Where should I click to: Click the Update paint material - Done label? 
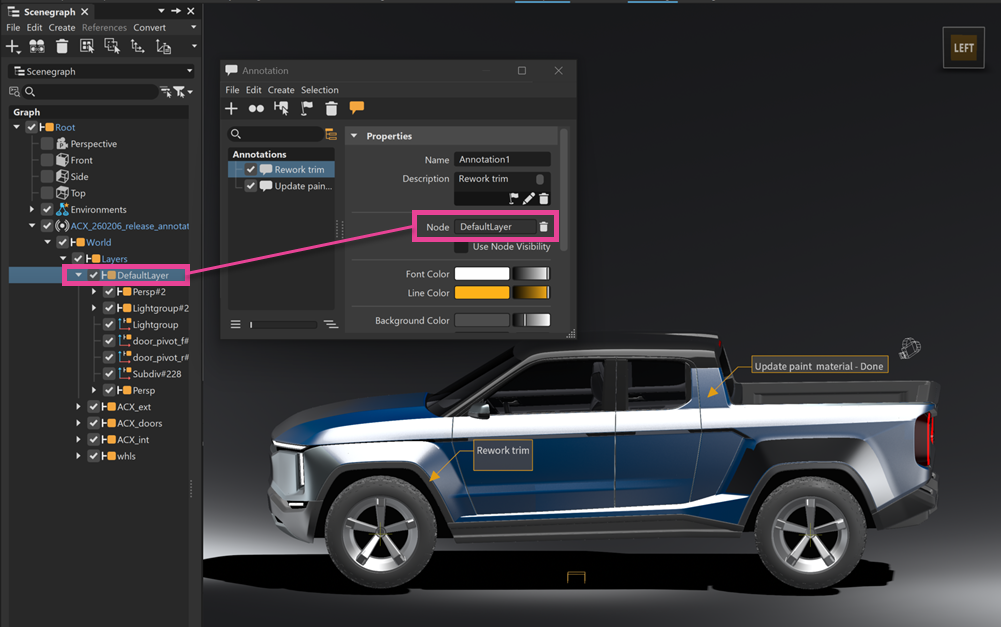(x=819, y=366)
